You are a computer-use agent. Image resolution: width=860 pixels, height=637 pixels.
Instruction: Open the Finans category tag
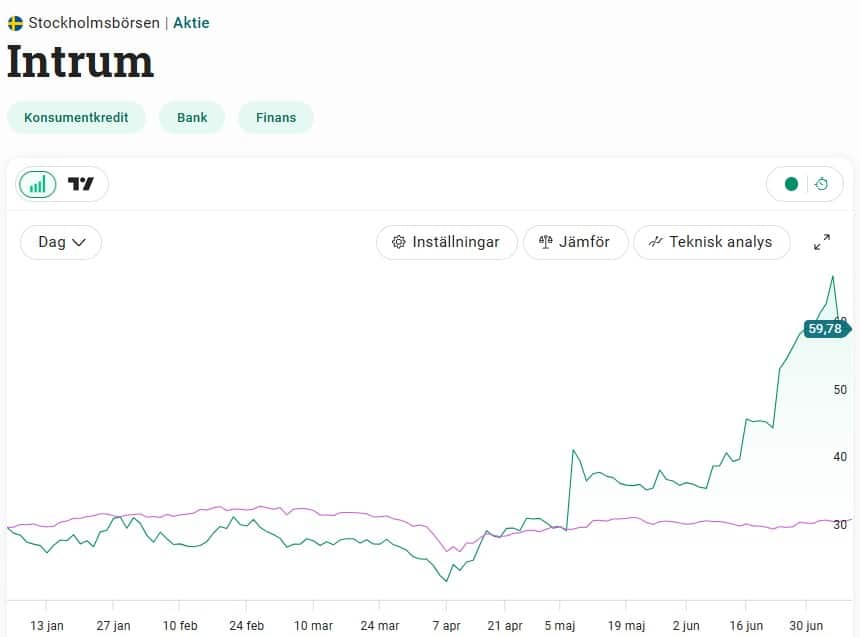coord(276,117)
